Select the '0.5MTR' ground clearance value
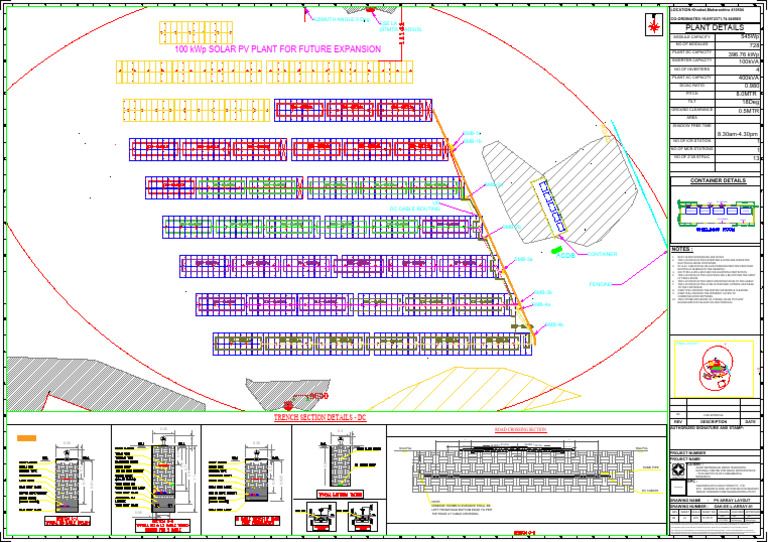 coord(749,111)
